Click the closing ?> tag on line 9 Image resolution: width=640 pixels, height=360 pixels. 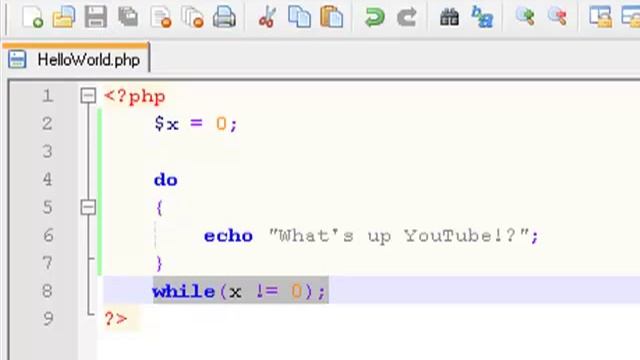click(116, 319)
